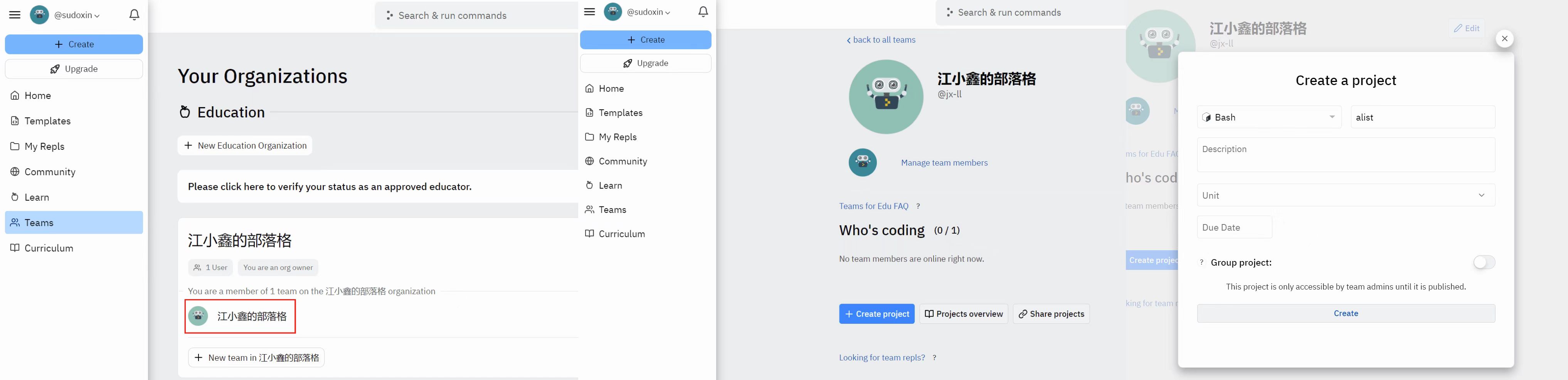
Task: Select highlighted Teams item in Organizations sidebar
Action: coord(74,223)
